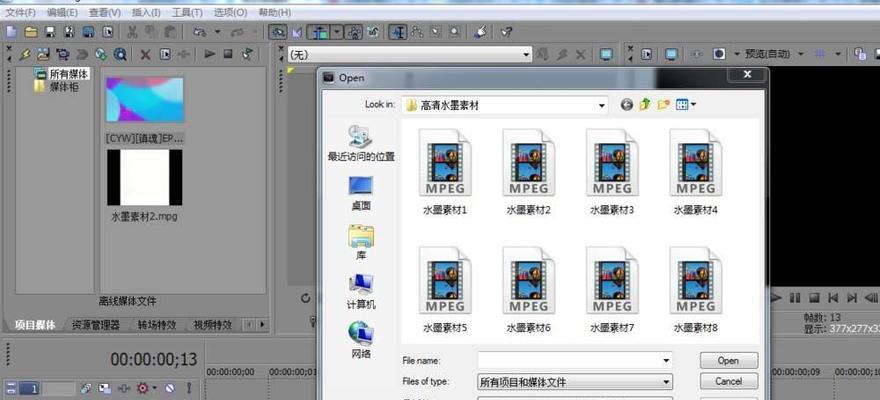The height and width of the screenshot is (400, 880).
Task: Click the Computer (计算机) shortcut in places bar
Action: tap(361, 291)
